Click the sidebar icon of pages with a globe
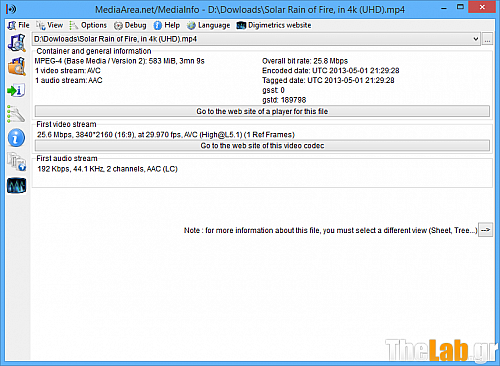The height and width of the screenshot is (366, 500). pos(17,161)
